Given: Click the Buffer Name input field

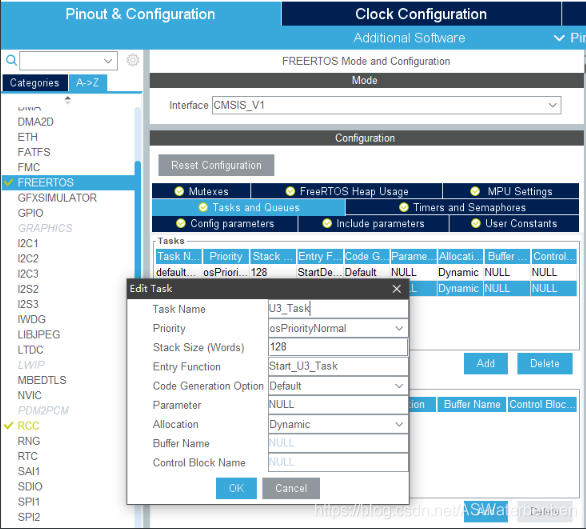Looking at the screenshot, I should [x=338, y=443].
